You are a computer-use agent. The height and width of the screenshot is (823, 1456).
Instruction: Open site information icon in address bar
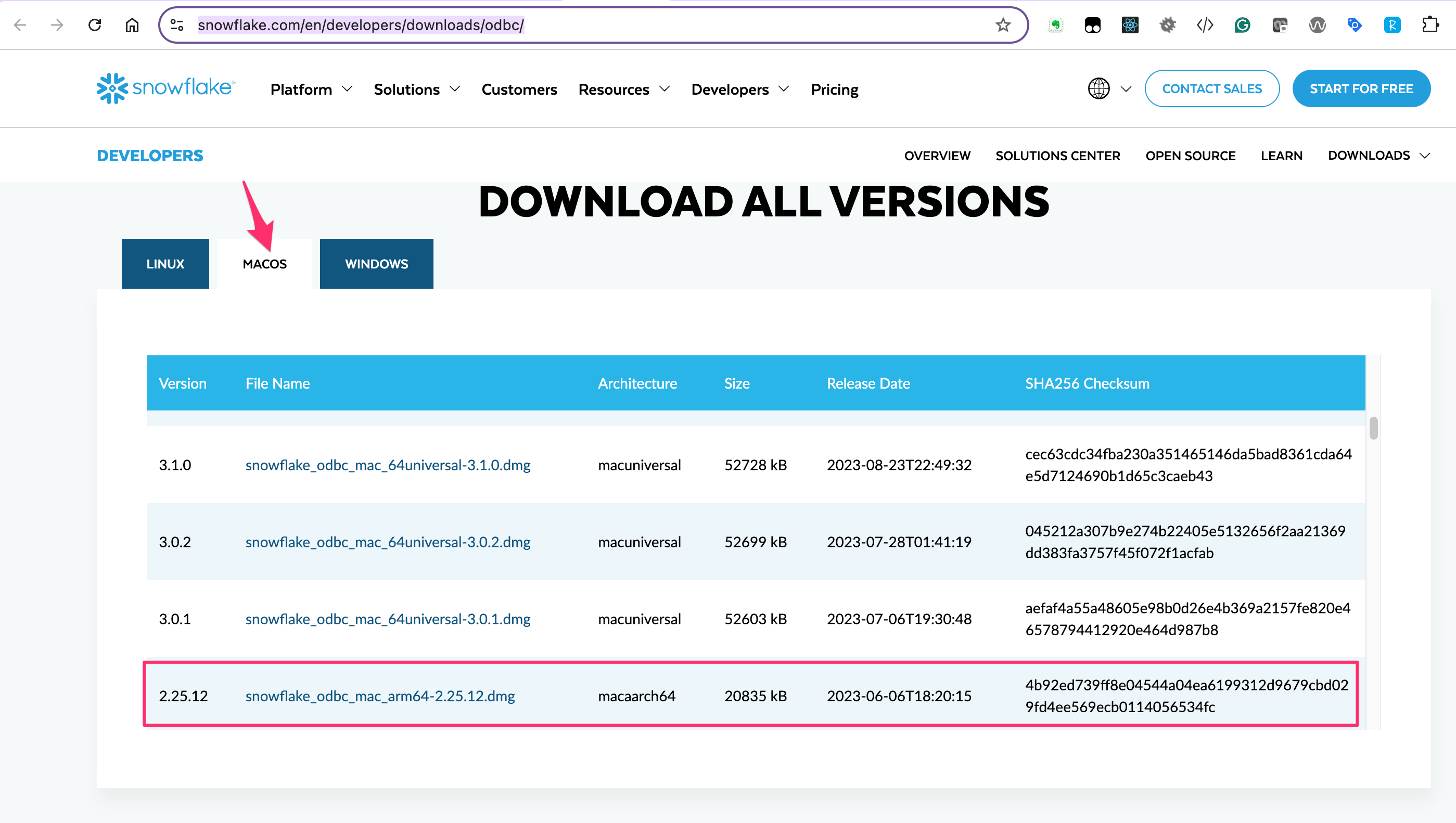click(x=177, y=25)
